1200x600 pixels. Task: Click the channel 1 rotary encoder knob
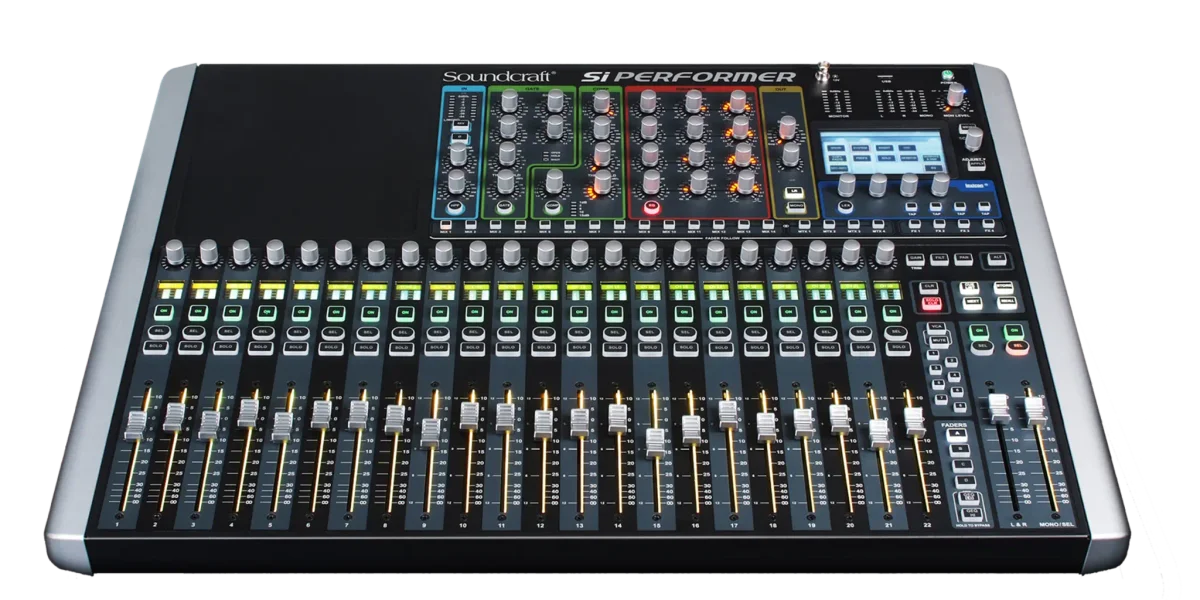[174, 251]
